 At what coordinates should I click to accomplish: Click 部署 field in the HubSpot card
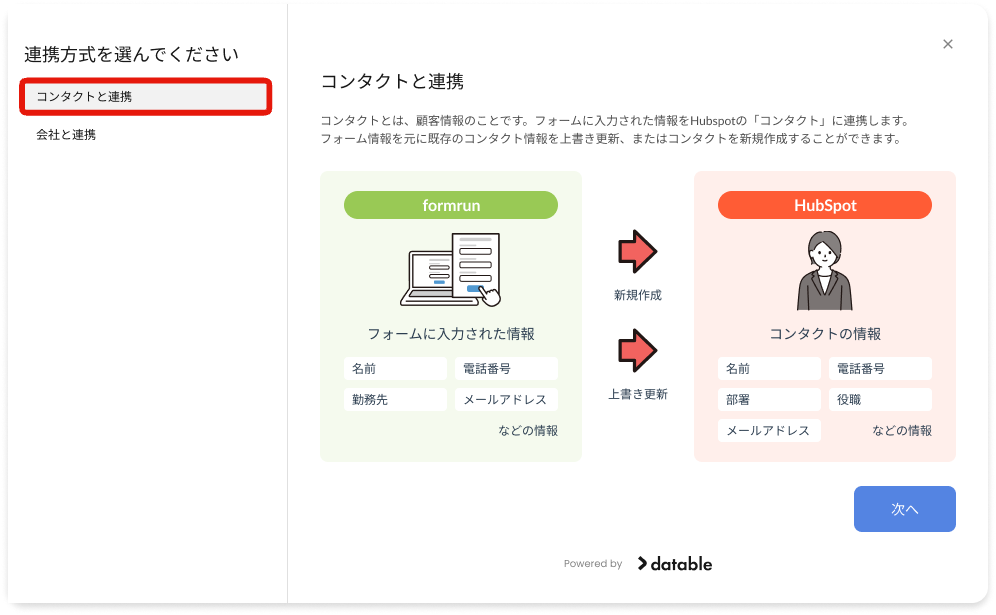pyautogui.click(x=769, y=400)
